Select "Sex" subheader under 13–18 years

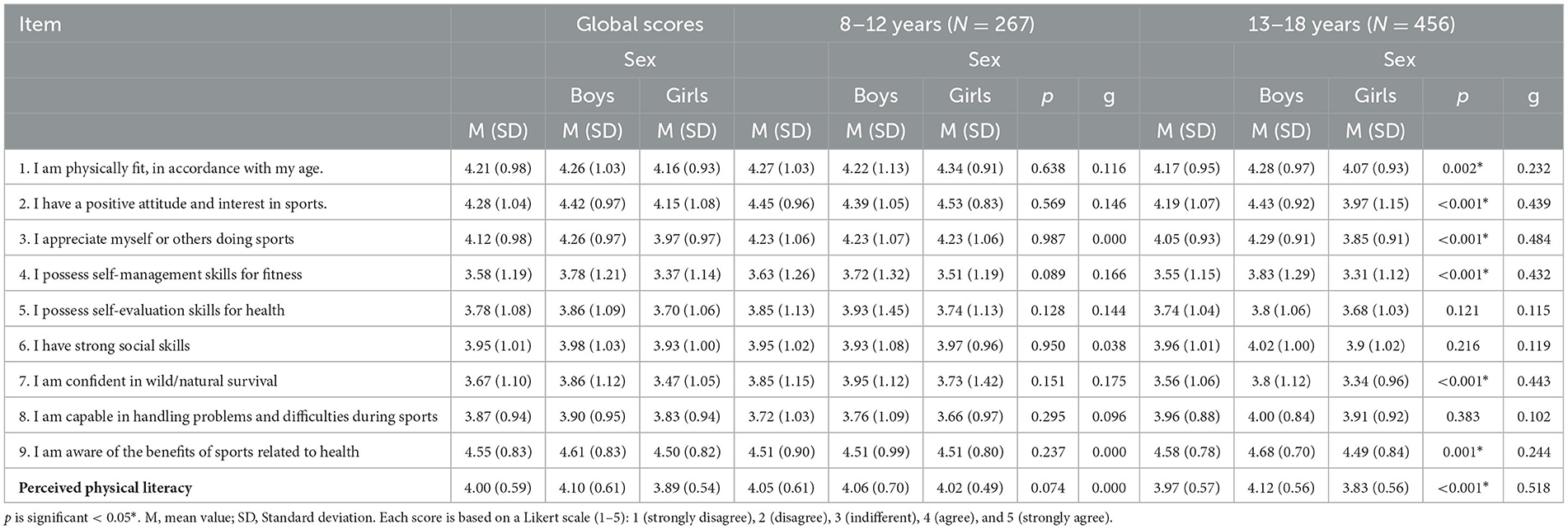tap(1400, 59)
